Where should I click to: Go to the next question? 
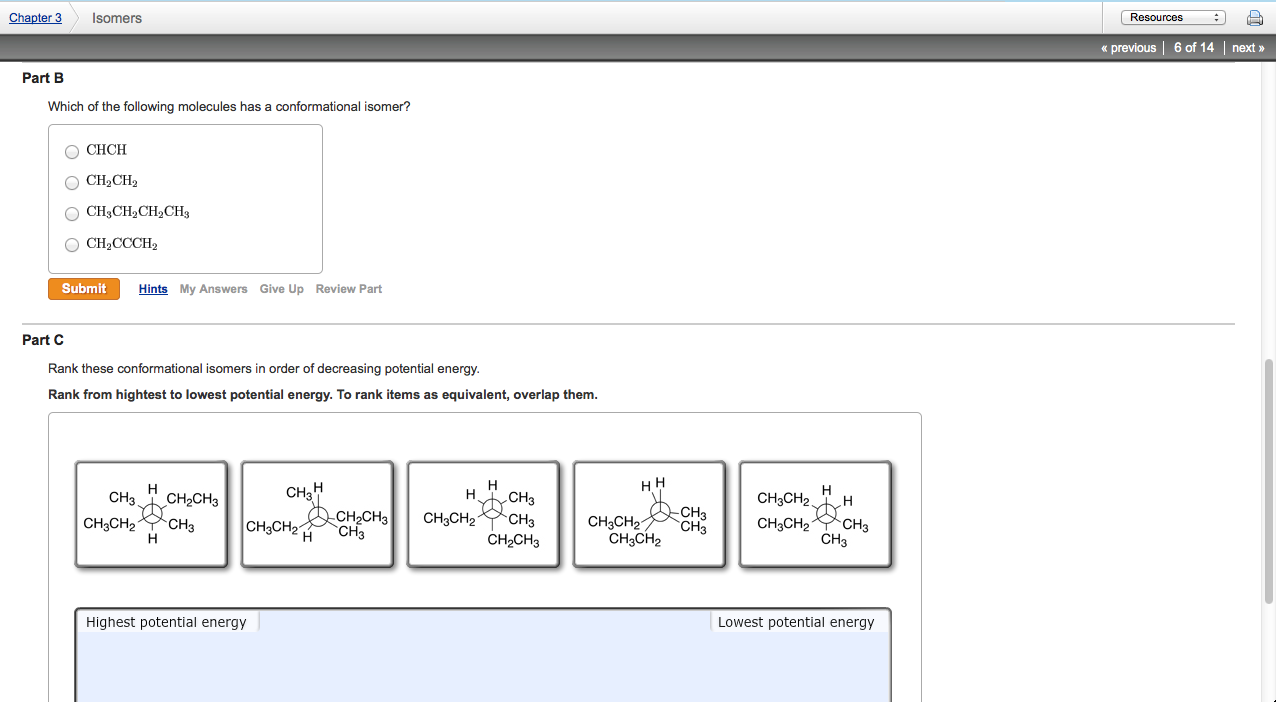point(1248,48)
